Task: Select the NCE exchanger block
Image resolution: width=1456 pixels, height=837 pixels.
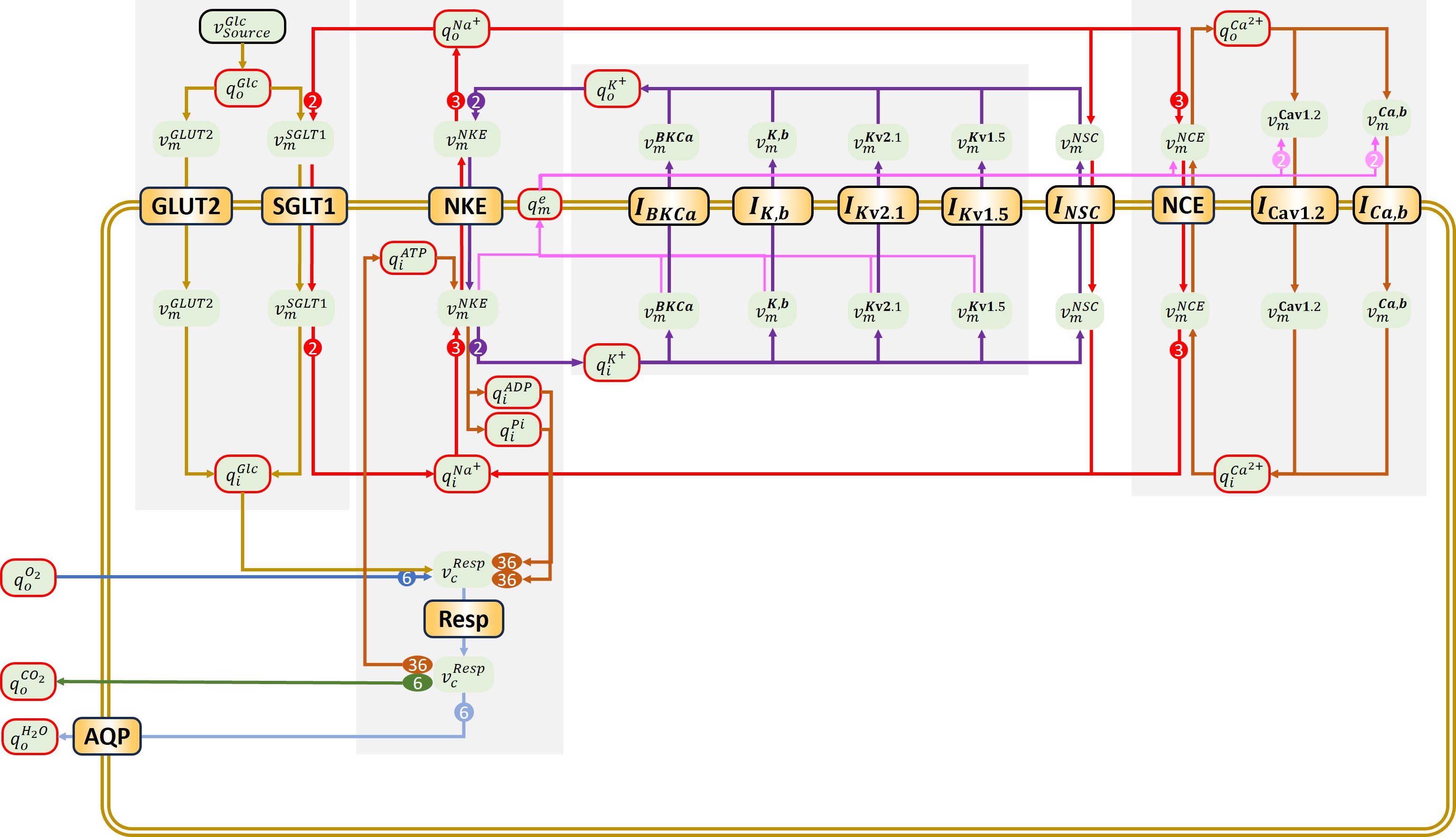Action: point(1183,205)
